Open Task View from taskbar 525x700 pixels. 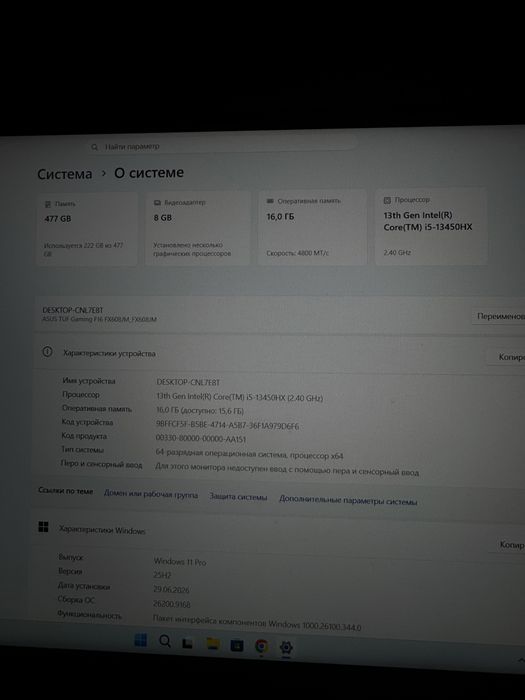pos(188,643)
